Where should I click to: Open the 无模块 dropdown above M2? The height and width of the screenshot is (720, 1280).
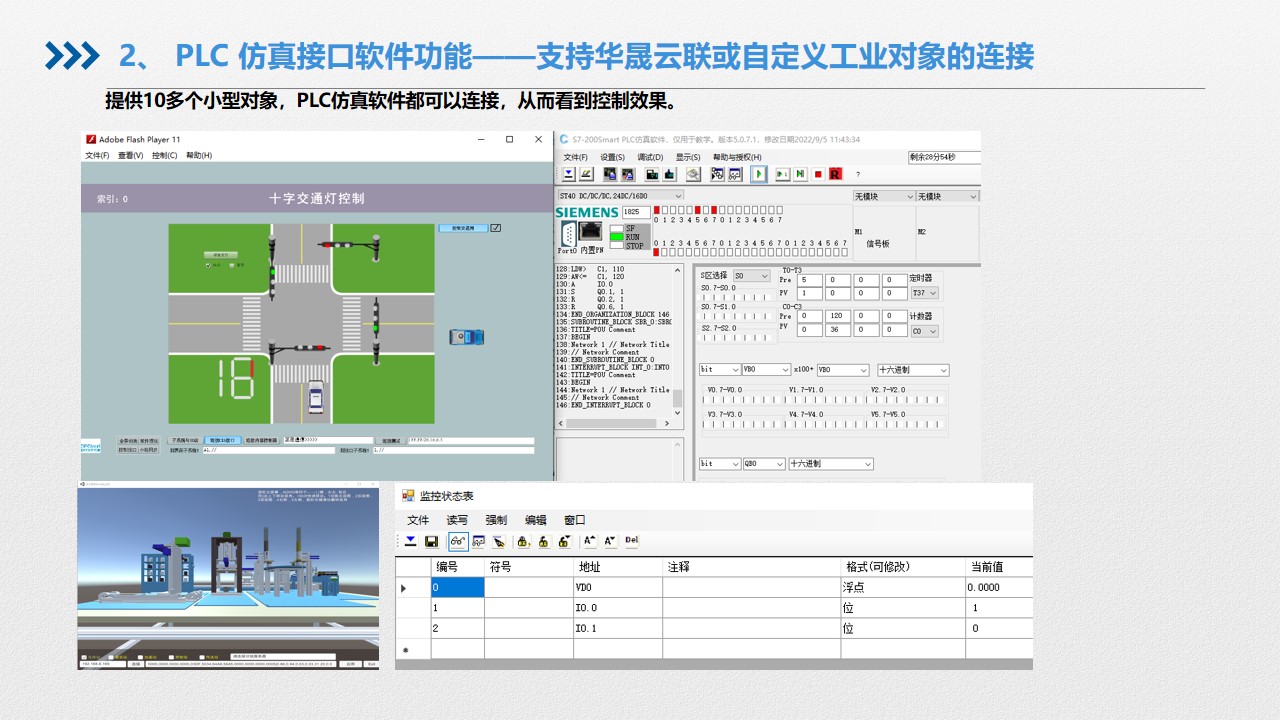(948, 196)
